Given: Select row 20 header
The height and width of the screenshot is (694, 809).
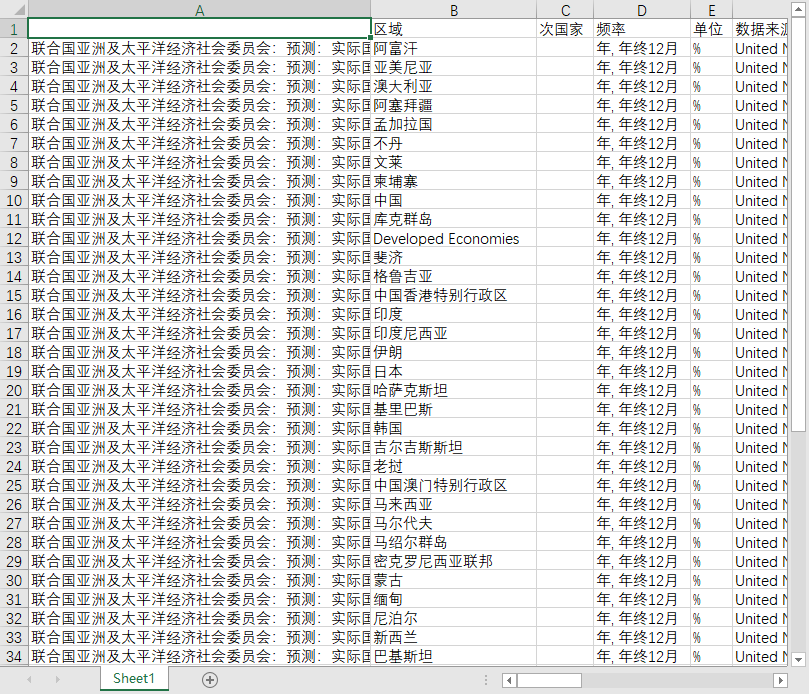Looking at the screenshot, I should click(x=14, y=390).
